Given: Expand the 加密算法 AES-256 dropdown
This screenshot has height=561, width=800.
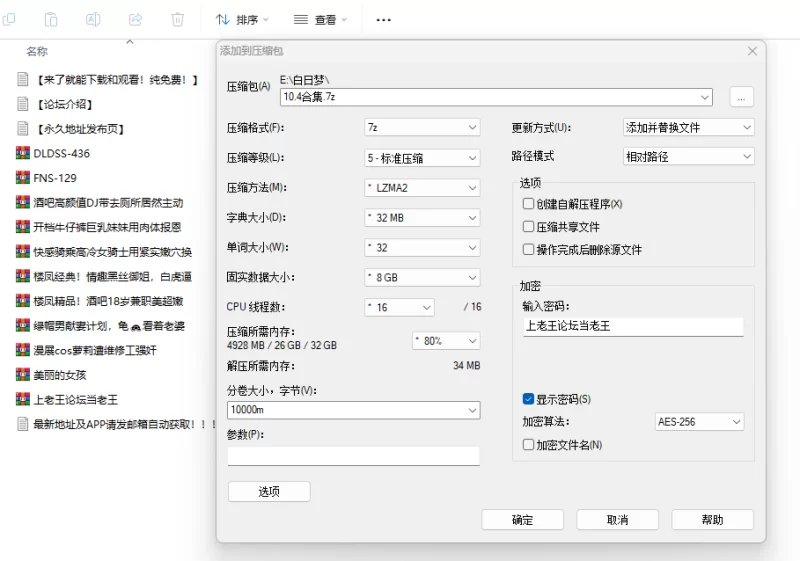Looking at the screenshot, I should point(699,422).
